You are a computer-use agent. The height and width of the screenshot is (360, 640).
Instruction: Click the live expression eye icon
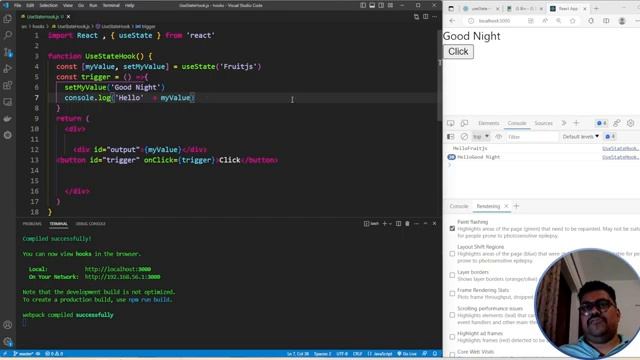[498, 137]
